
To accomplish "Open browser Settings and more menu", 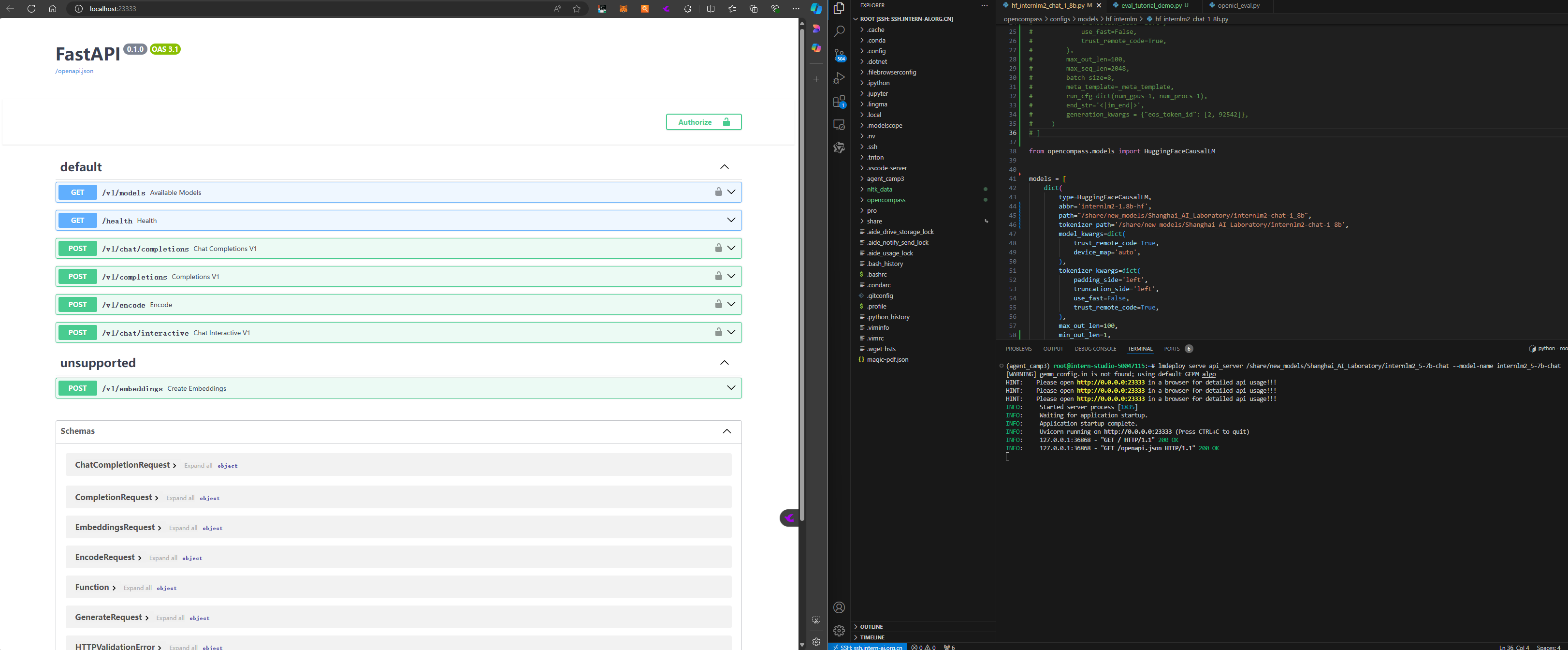I will click(x=796, y=9).
